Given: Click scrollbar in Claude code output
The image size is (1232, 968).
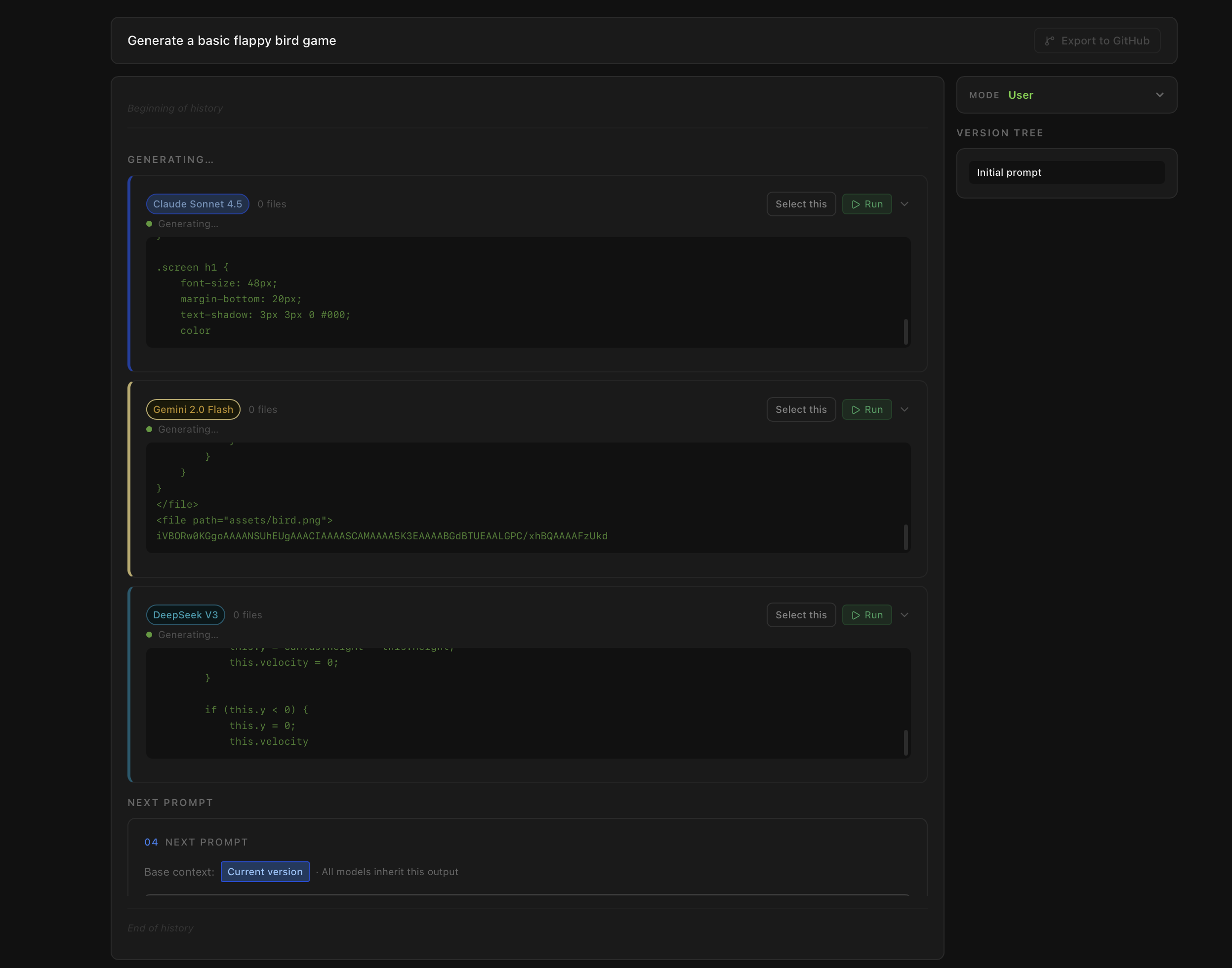Looking at the screenshot, I should (x=905, y=331).
